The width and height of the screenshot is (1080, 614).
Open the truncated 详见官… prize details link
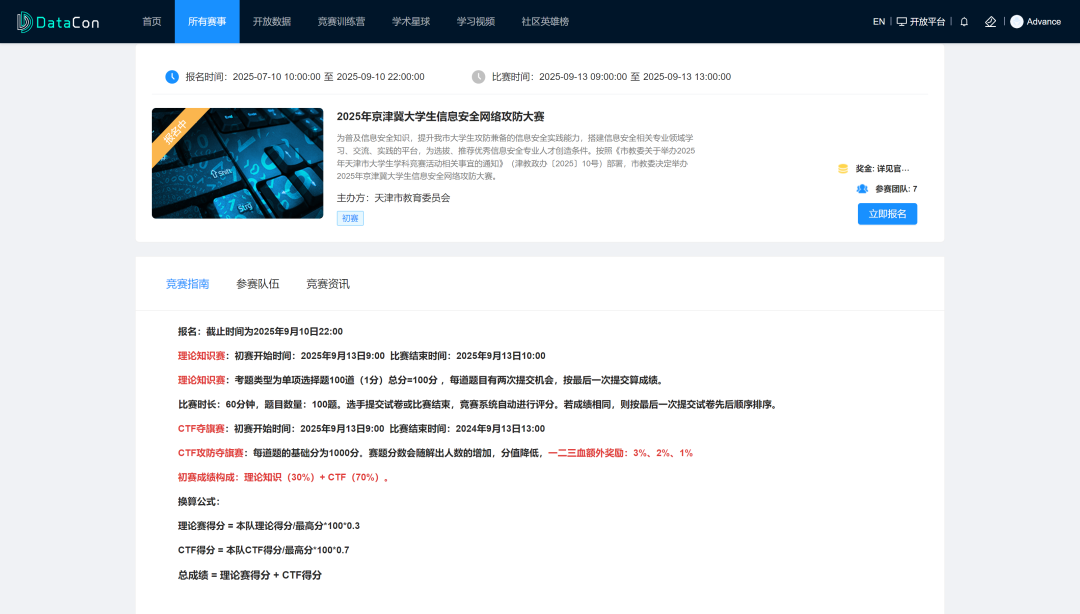(x=893, y=168)
